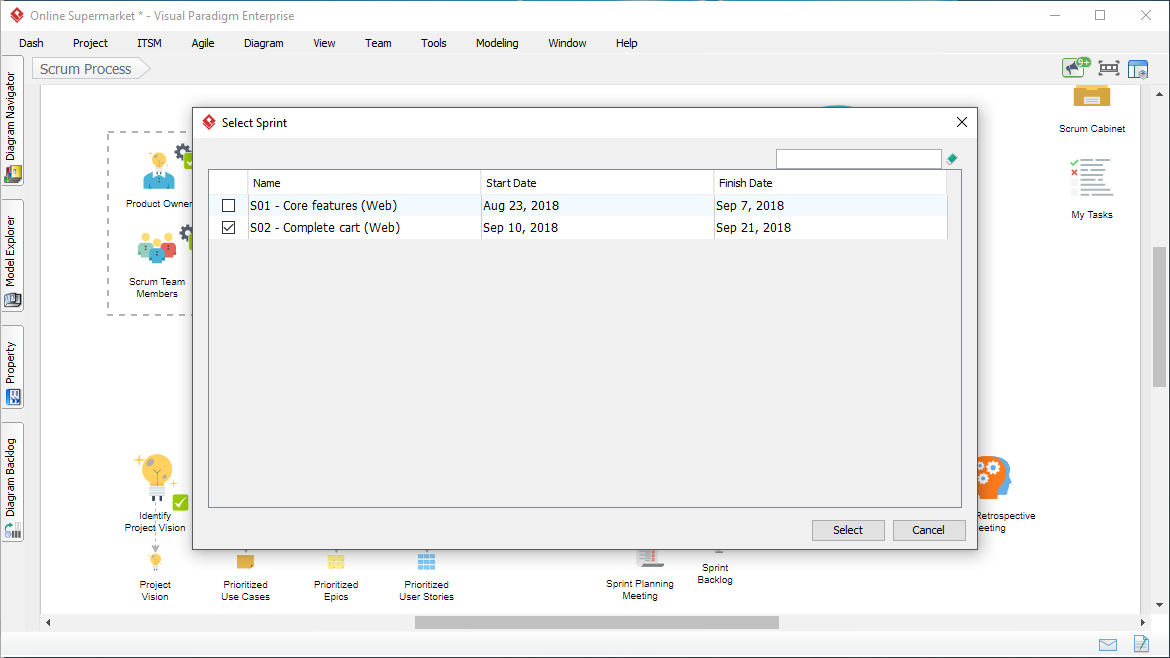Open the ITSM menu

(149, 43)
